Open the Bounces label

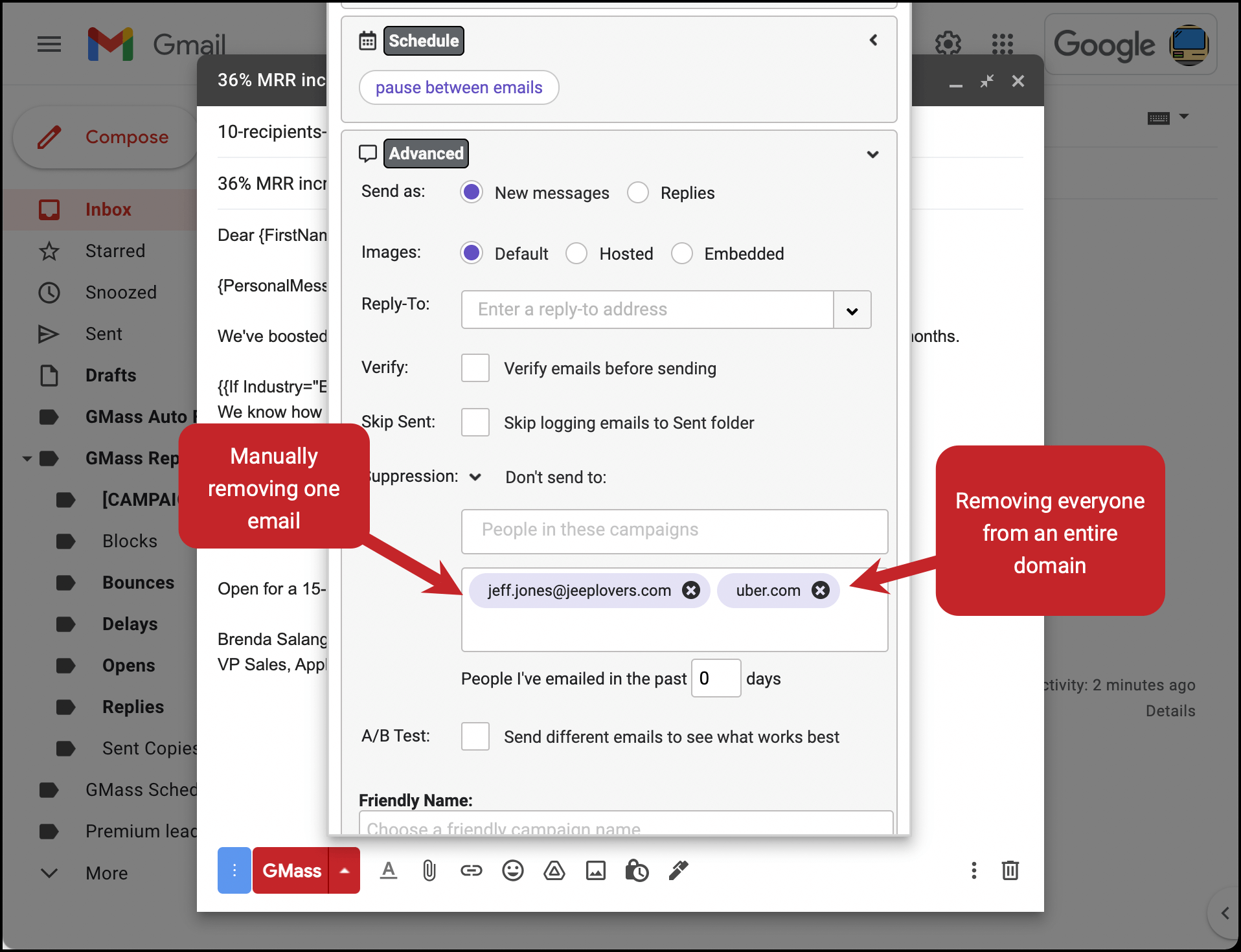[x=138, y=583]
